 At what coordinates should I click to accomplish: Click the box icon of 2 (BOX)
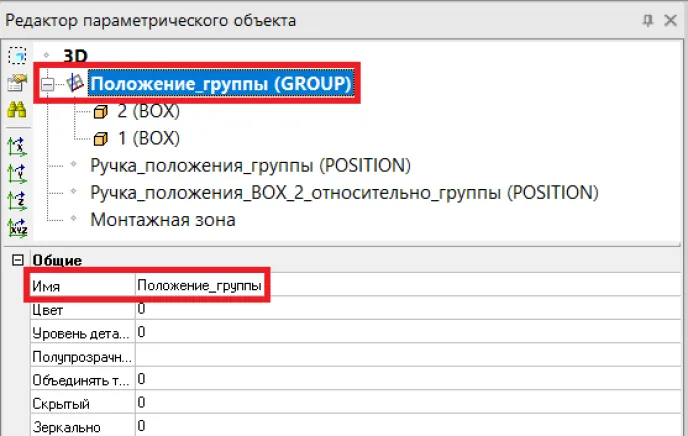click(x=100, y=112)
